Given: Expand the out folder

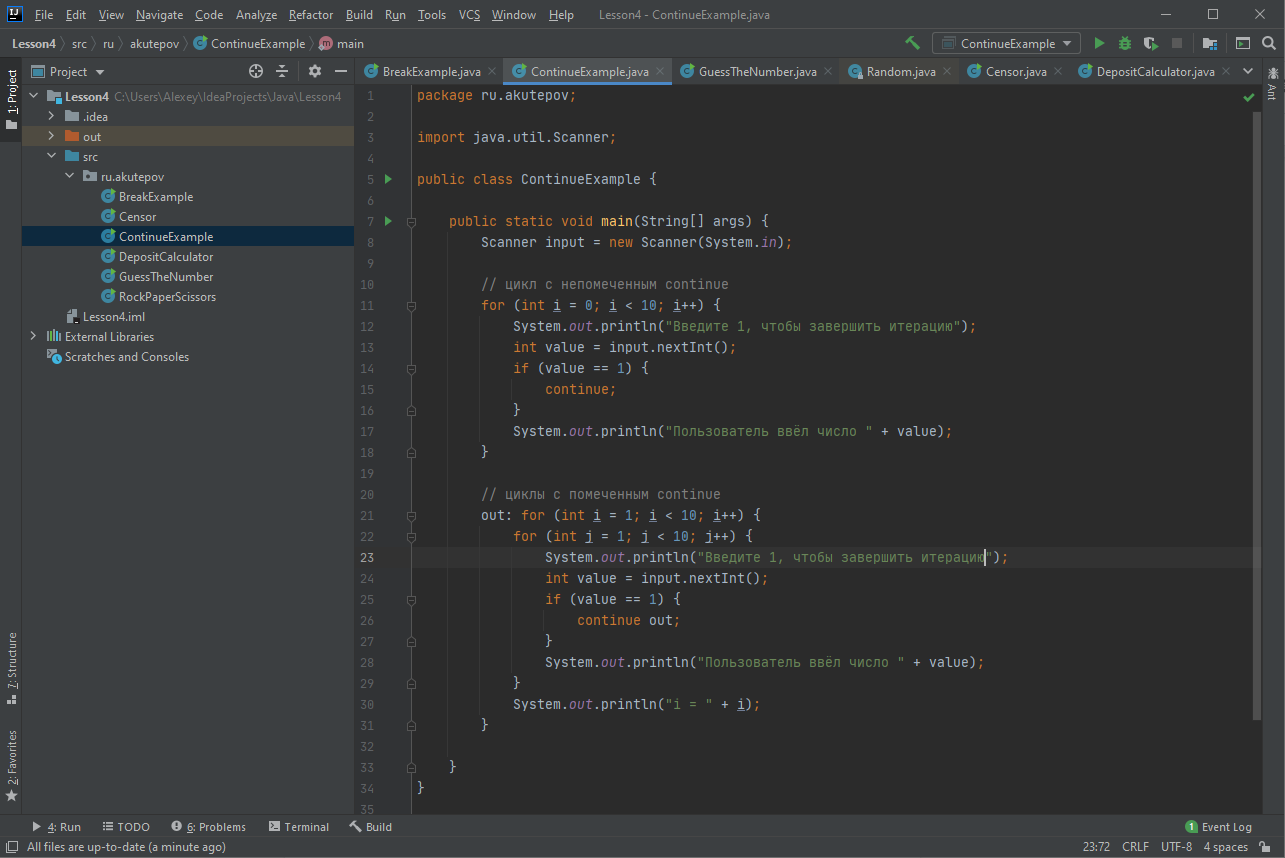Looking at the screenshot, I should (x=51, y=137).
